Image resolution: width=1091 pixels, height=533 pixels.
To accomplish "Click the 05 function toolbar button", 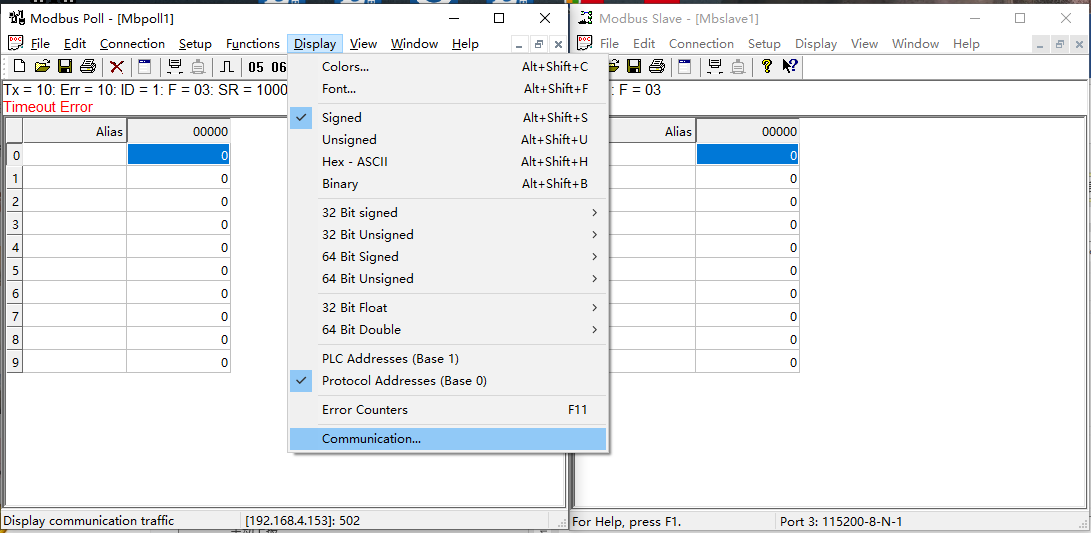I will (256, 67).
